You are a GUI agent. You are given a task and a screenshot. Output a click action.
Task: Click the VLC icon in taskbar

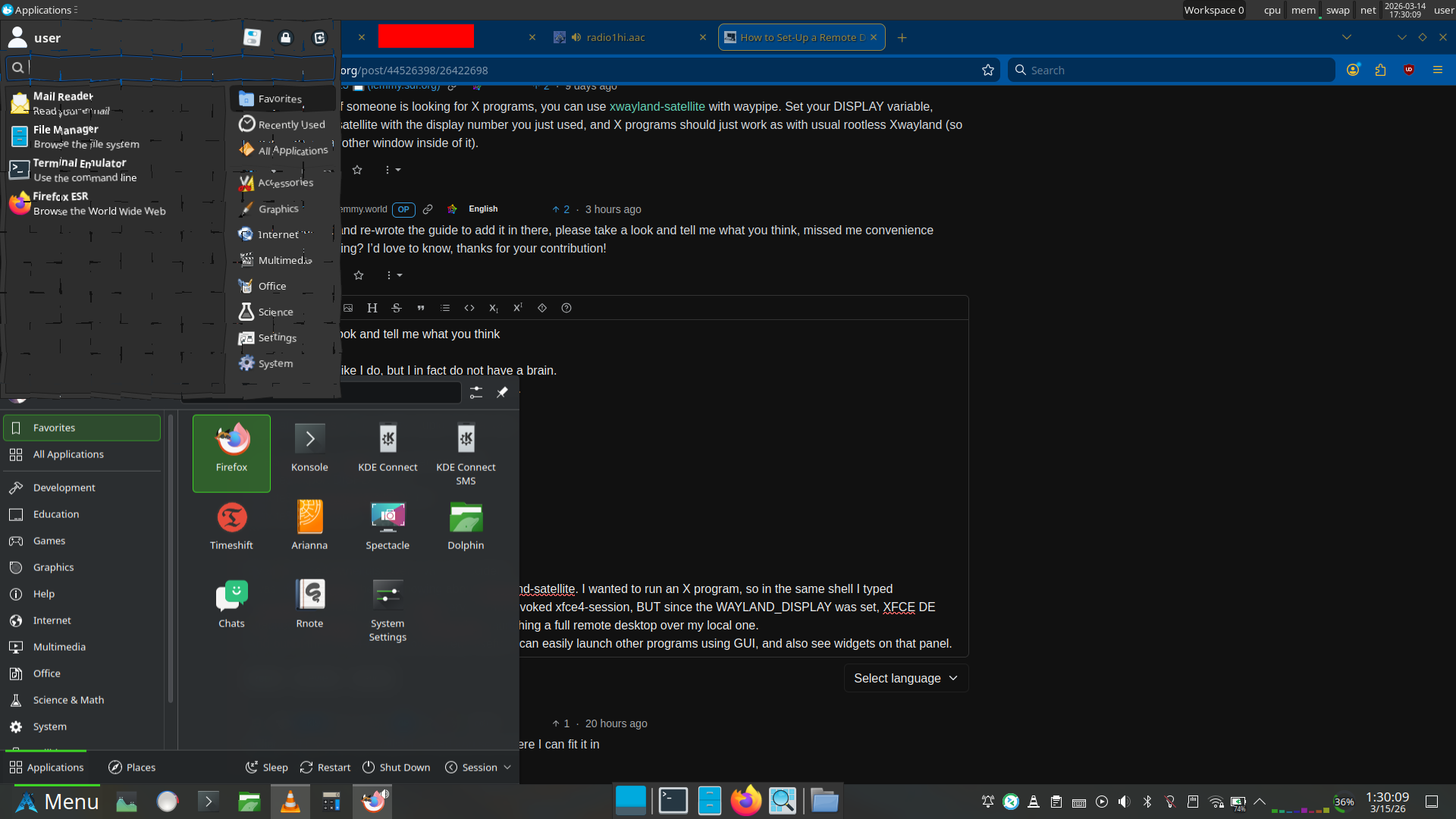coord(290,802)
